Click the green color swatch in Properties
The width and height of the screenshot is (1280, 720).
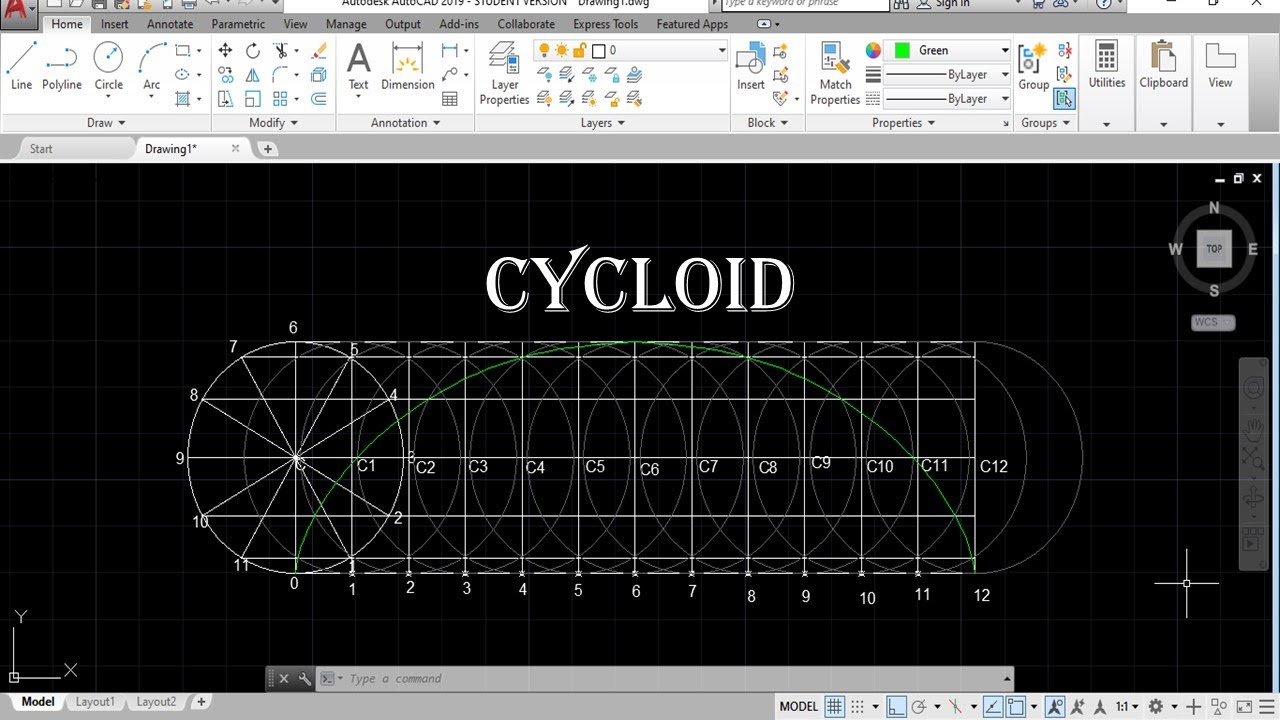pyautogui.click(x=902, y=50)
